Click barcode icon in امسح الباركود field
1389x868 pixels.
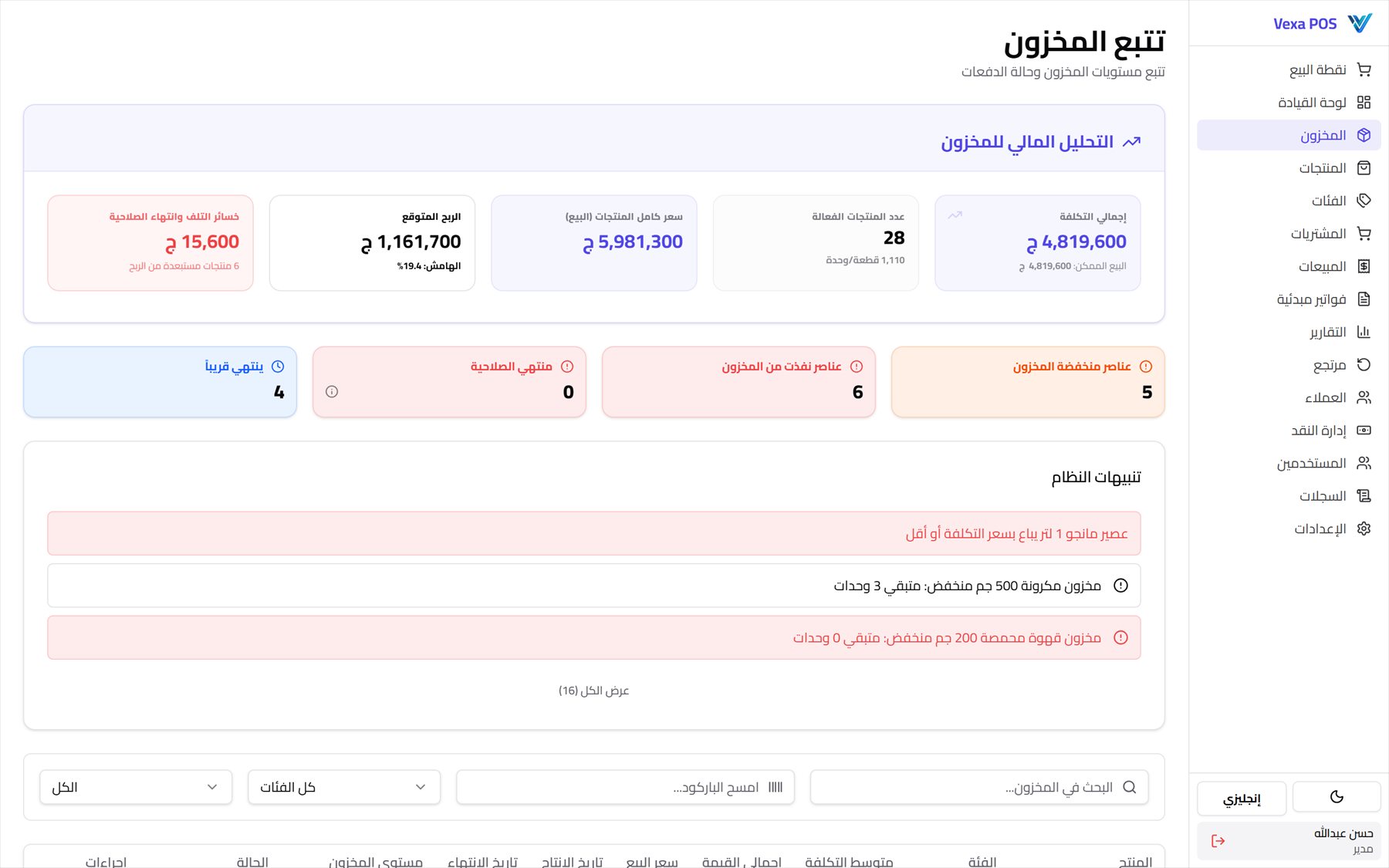pos(776,787)
